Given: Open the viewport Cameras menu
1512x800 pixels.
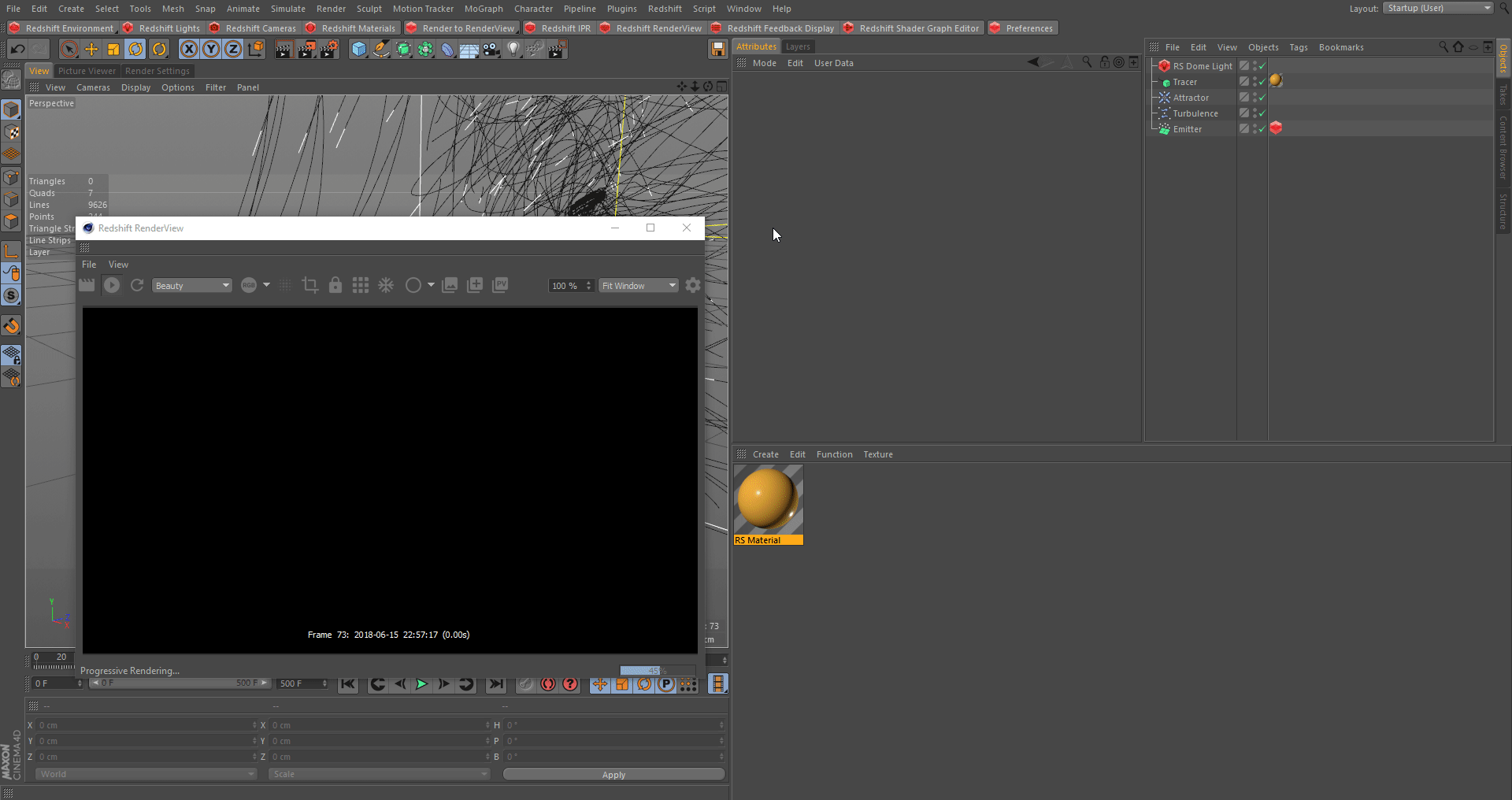Looking at the screenshot, I should (x=93, y=87).
